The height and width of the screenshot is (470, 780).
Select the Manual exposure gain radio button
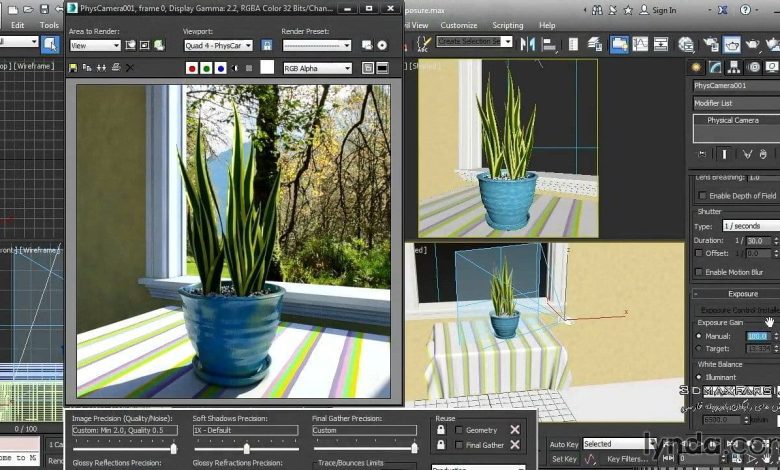point(698,336)
